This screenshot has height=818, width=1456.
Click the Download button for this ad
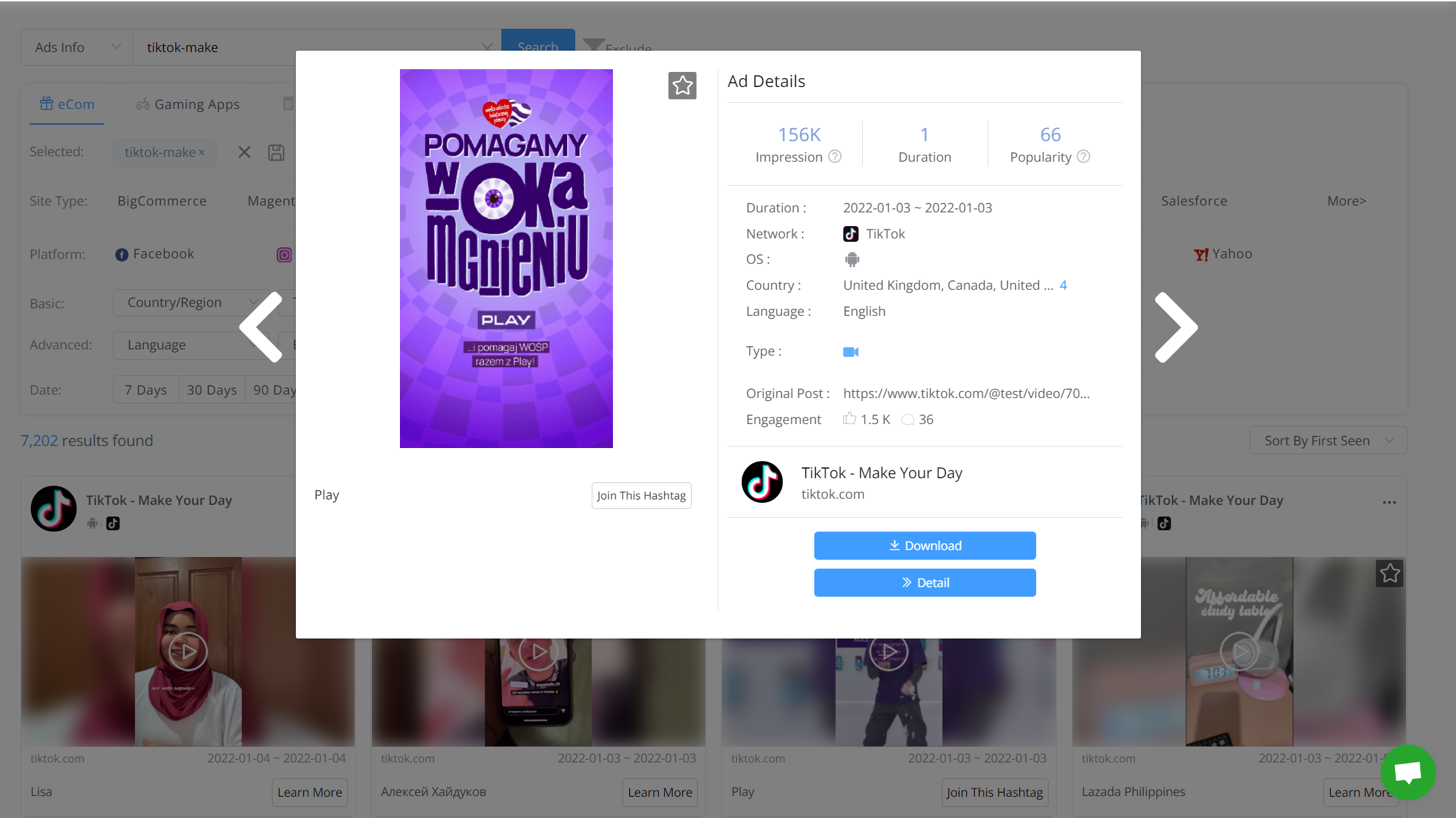click(925, 545)
